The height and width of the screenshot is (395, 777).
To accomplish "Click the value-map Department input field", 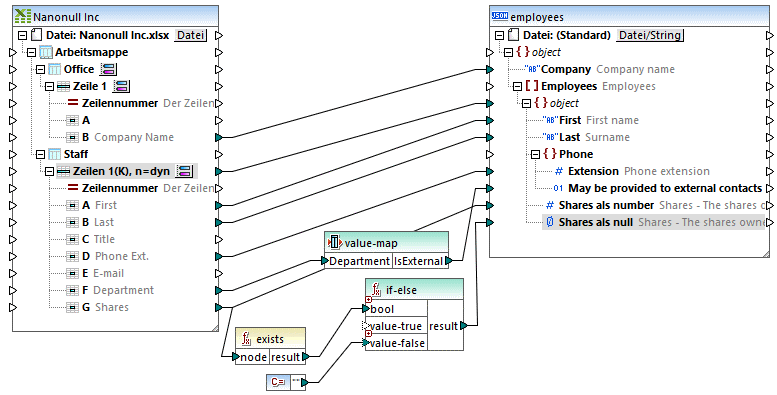I will tap(359, 261).
